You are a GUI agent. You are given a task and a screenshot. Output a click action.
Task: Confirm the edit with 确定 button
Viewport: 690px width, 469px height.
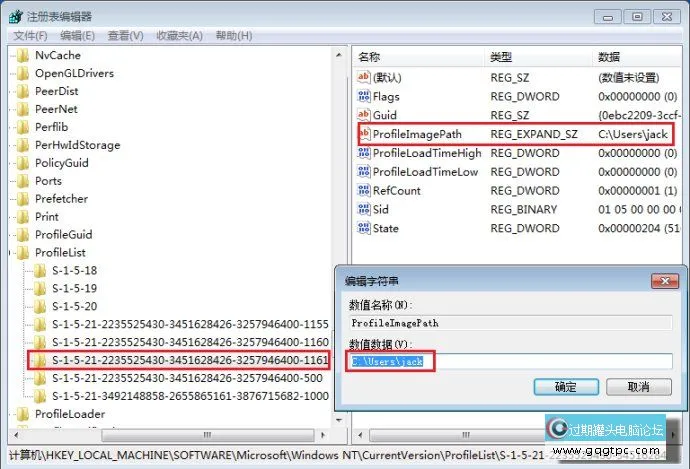(x=566, y=387)
